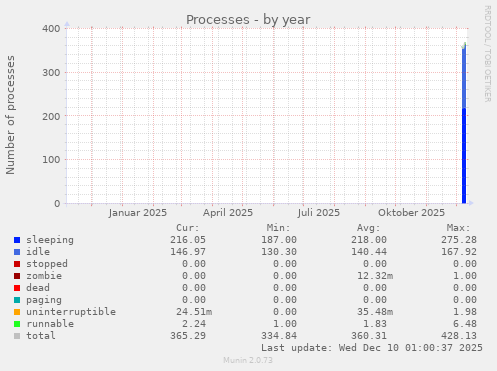
Task: Click sleeping maximum value 275.28
Action: [459, 240]
